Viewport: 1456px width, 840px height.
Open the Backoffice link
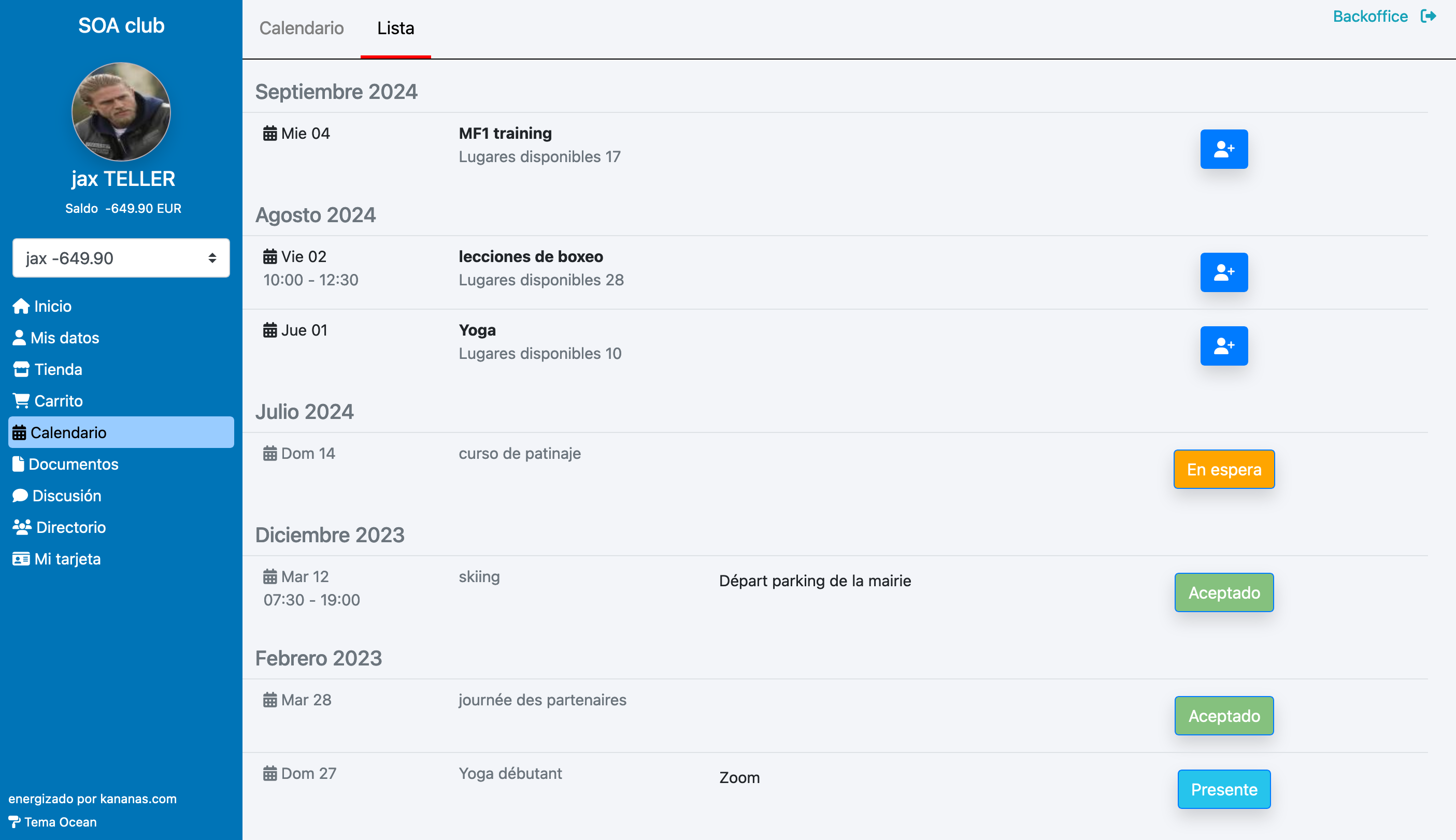click(x=1370, y=16)
